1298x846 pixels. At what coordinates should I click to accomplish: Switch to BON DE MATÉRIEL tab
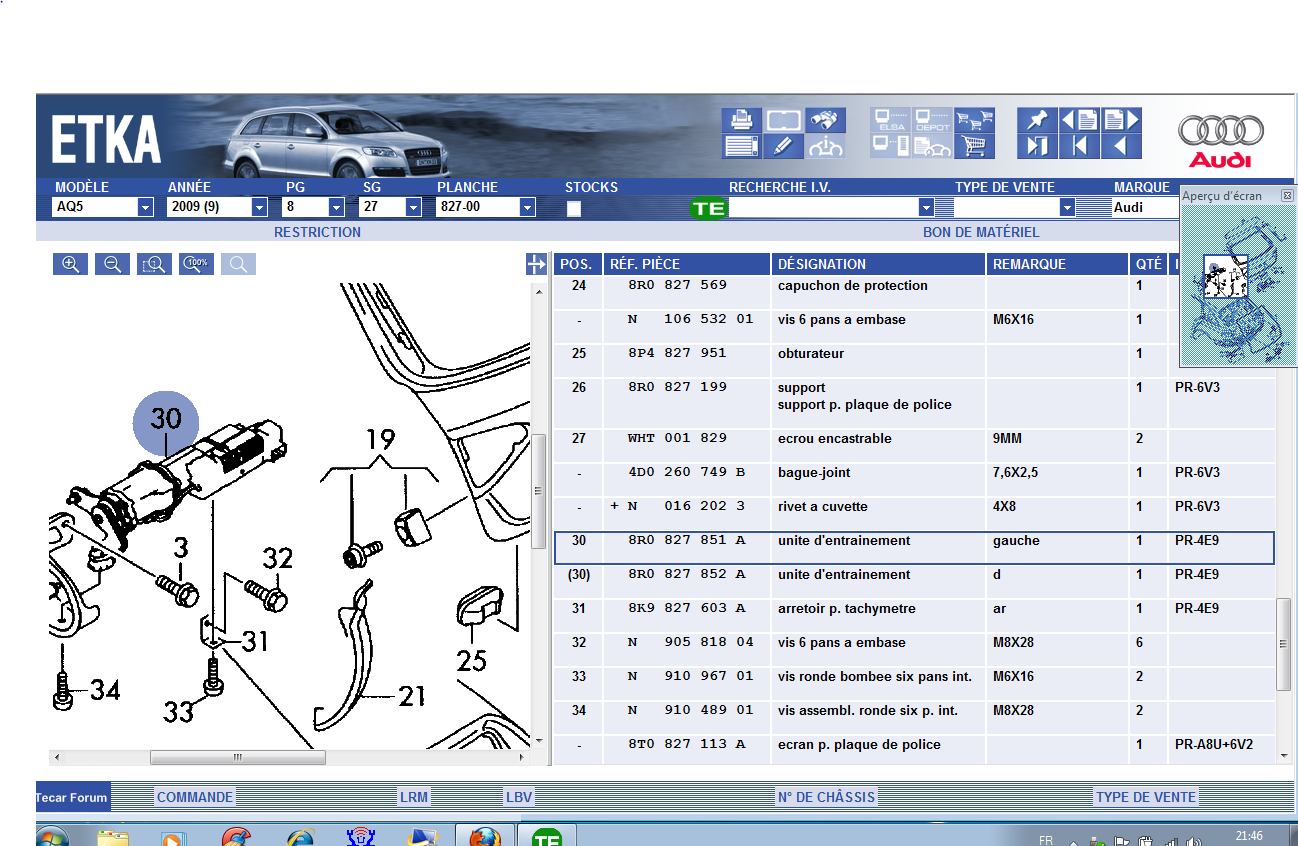tap(980, 232)
